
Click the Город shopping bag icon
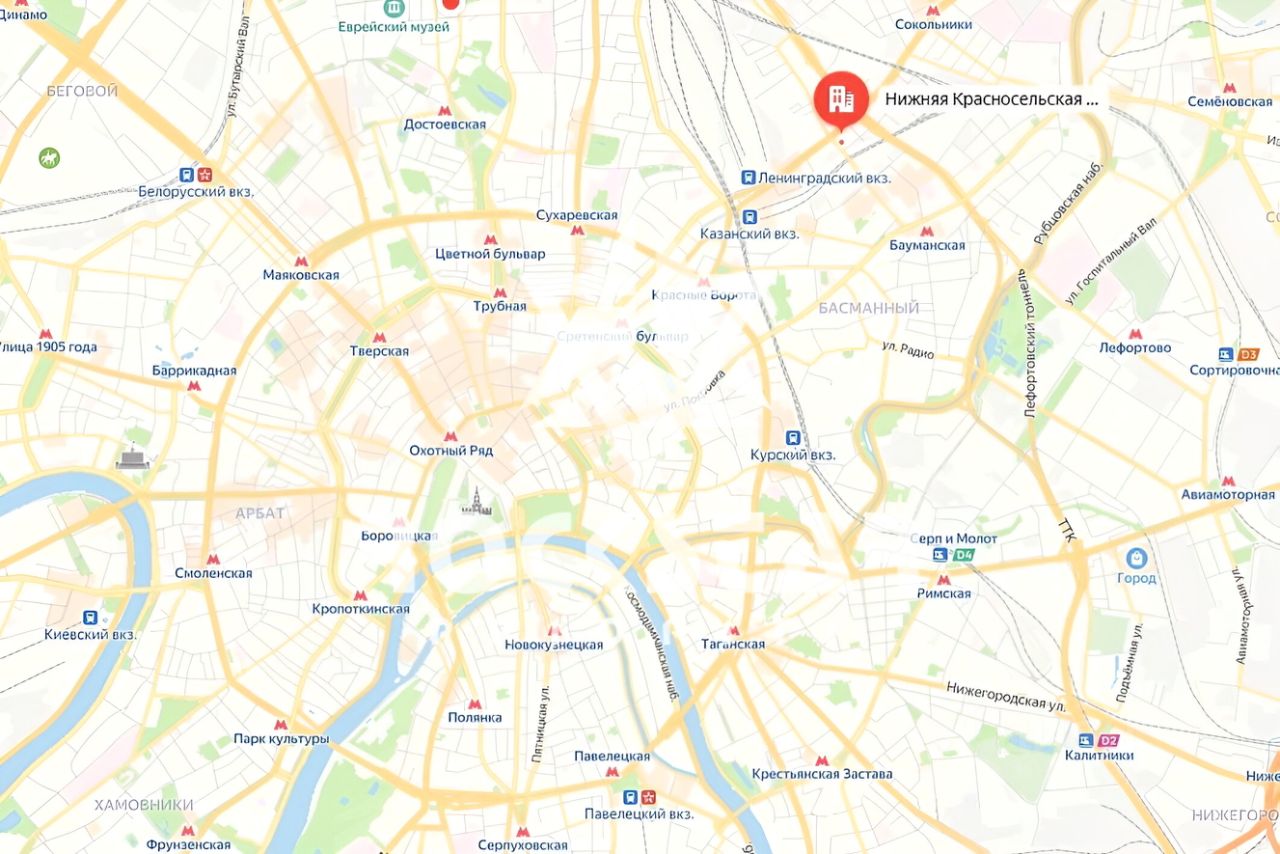(1136, 558)
